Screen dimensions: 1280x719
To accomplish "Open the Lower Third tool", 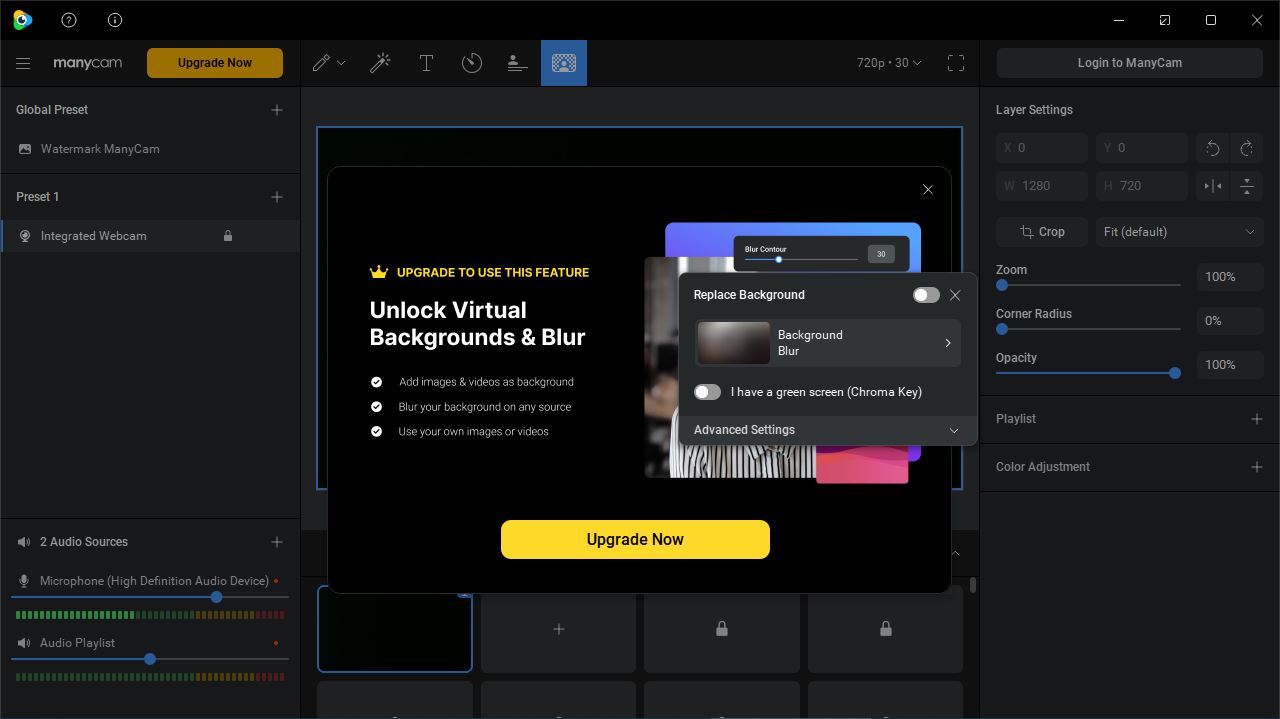I will point(517,63).
